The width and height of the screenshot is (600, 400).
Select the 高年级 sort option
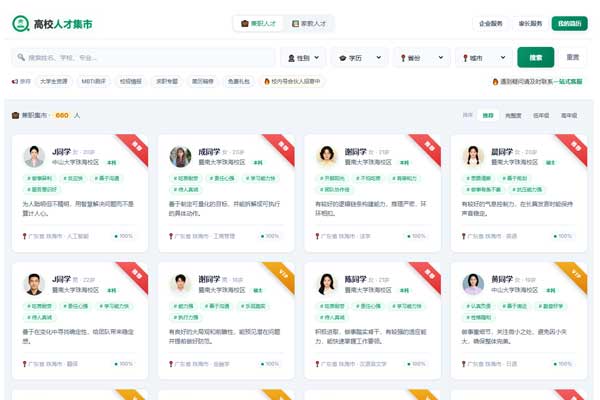[569, 115]
